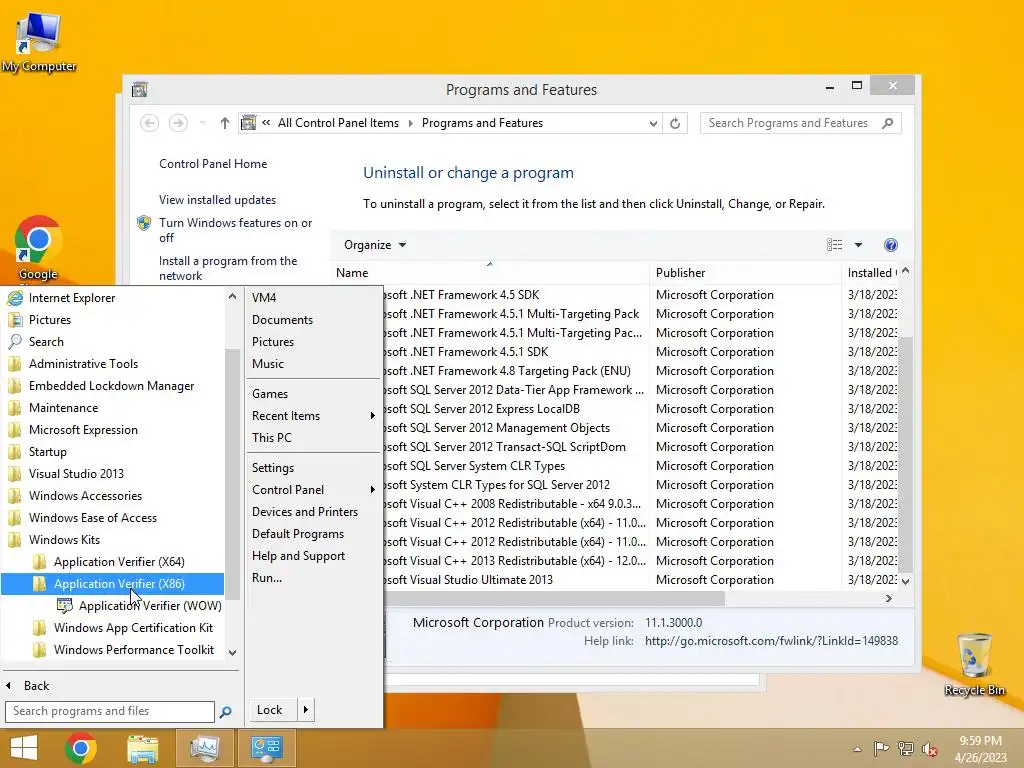Show hidden tray icons arrow
The height and width of the screenshot is (768, 1024).
pyautogui.click(x=857, y=749)
